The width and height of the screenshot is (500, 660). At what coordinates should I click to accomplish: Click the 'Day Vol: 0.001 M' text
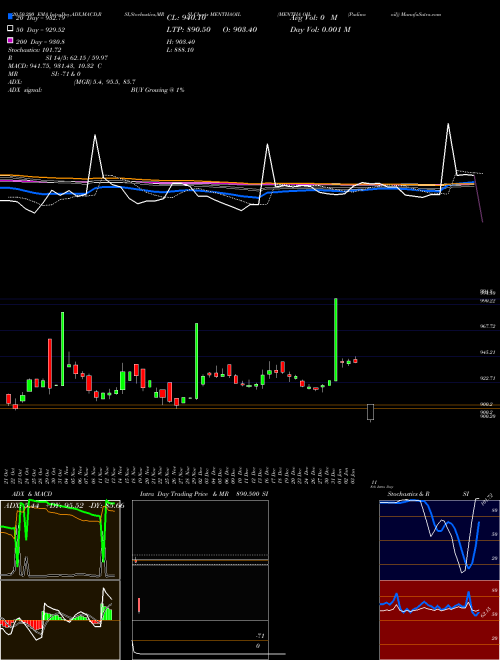(x=320, y=29)
